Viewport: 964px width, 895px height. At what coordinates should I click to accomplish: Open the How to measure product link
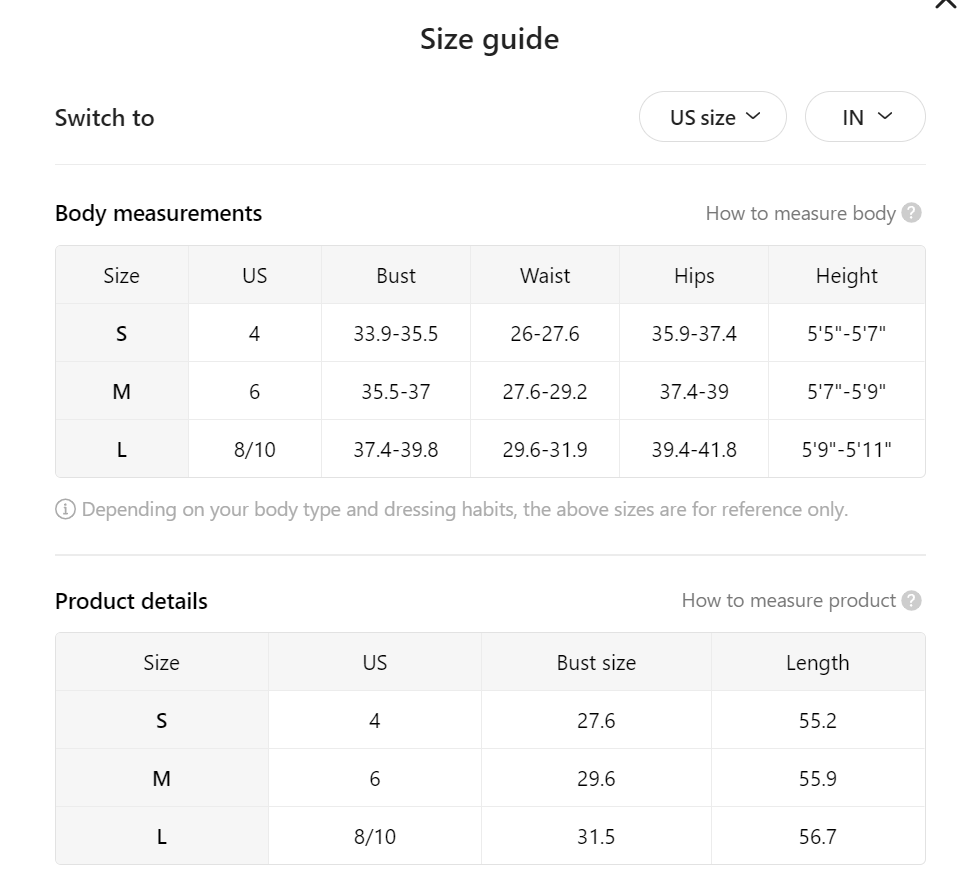click(x=788, y=600)
